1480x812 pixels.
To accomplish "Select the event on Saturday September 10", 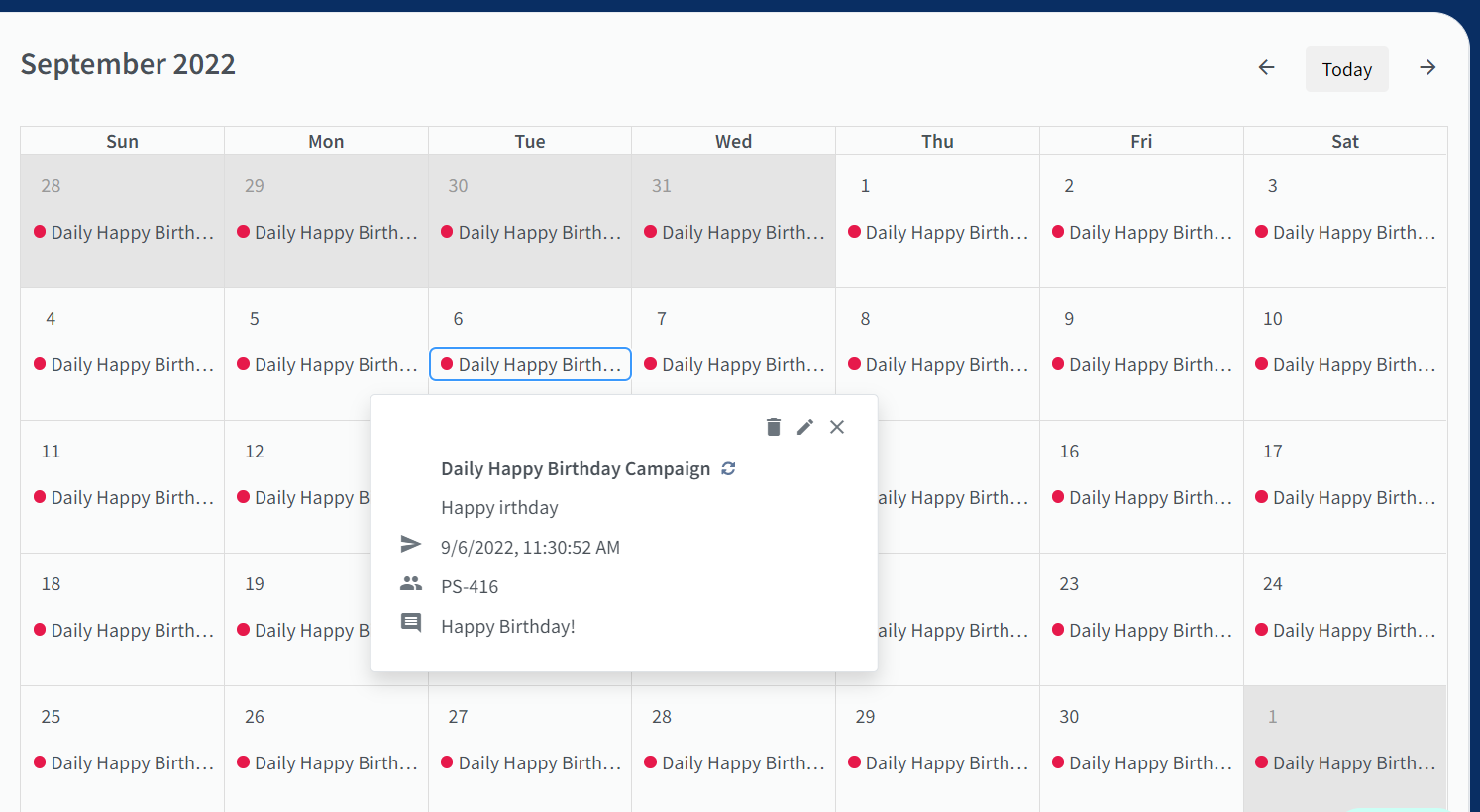I will pos(1345,364).
